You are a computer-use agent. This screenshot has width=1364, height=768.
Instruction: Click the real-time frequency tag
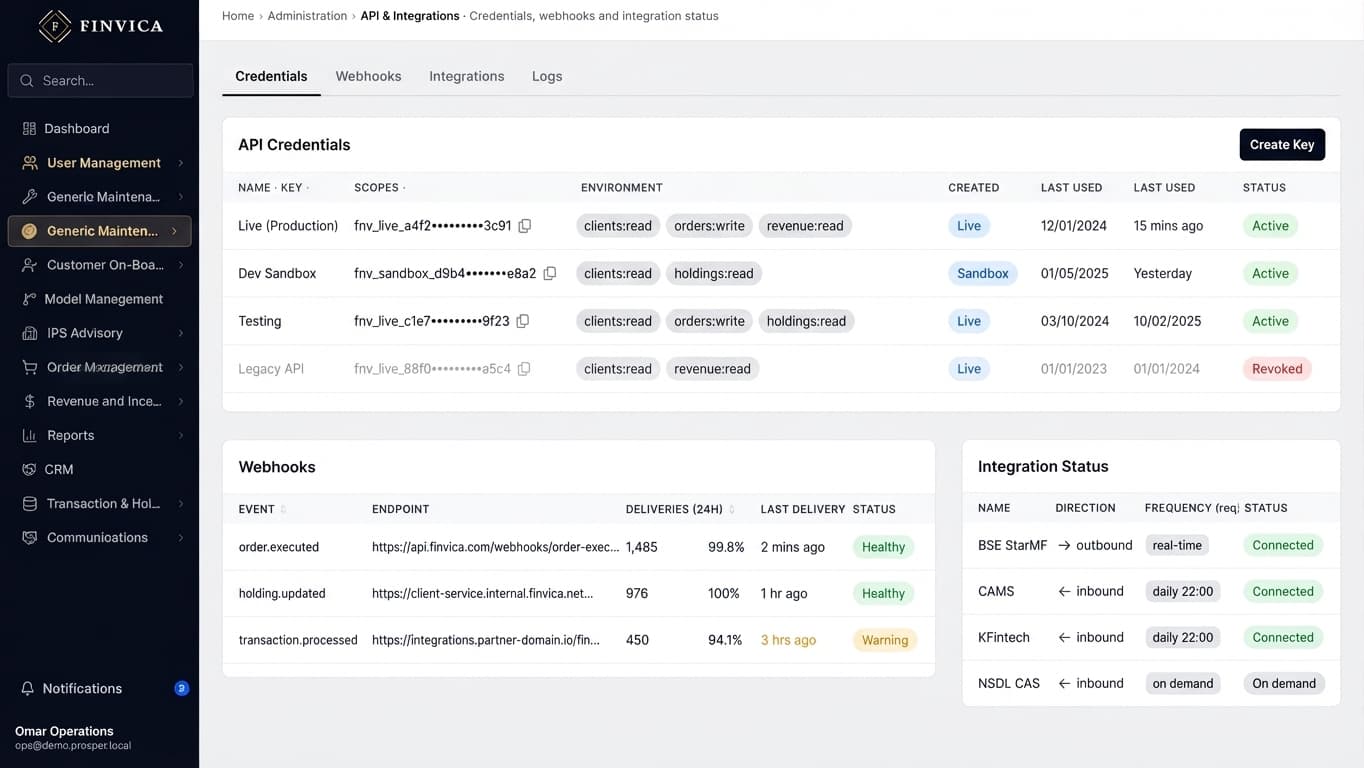tap(1177, 545)
